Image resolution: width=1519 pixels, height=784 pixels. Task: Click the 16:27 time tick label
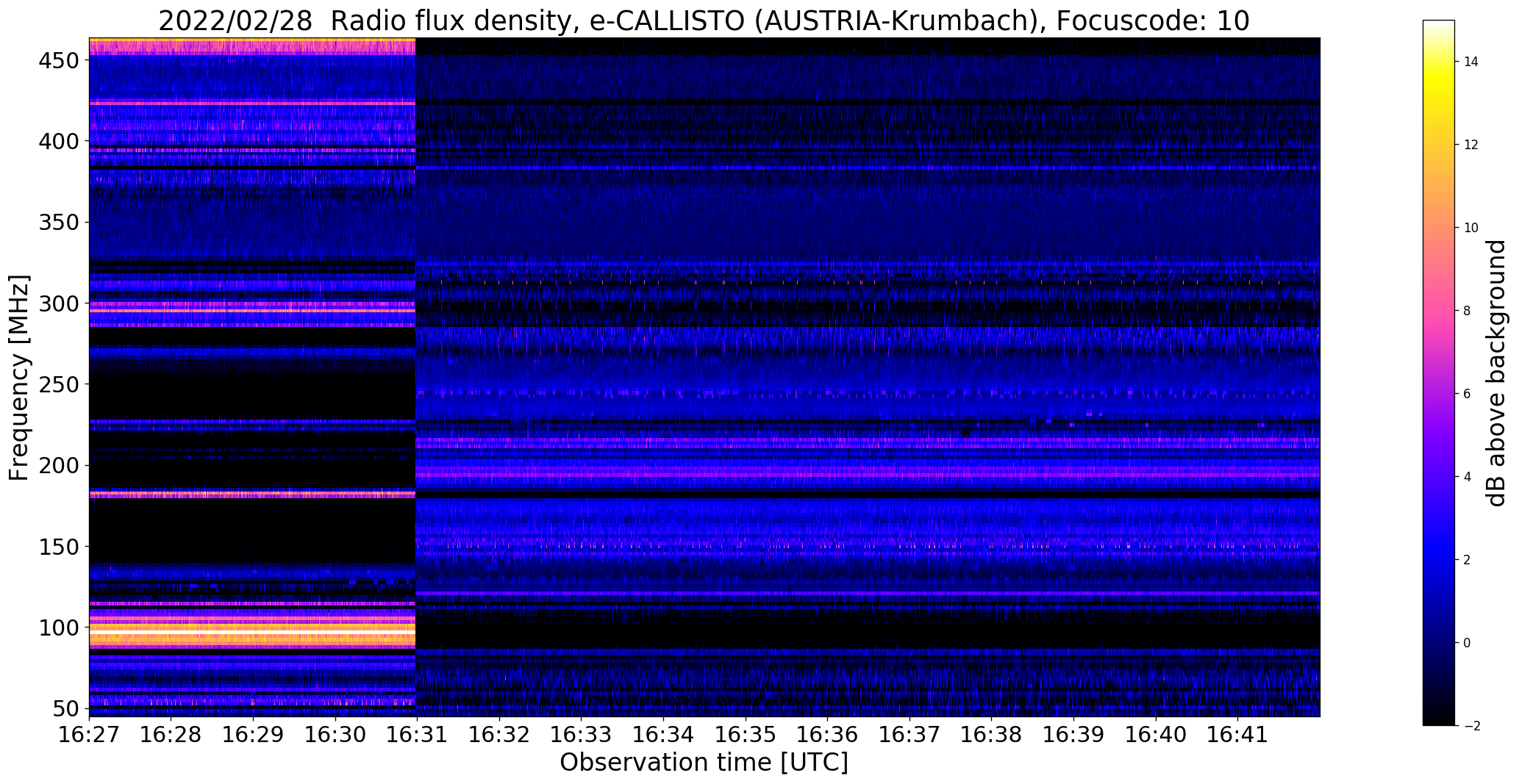pyautogui.click(x=89, y=734)
